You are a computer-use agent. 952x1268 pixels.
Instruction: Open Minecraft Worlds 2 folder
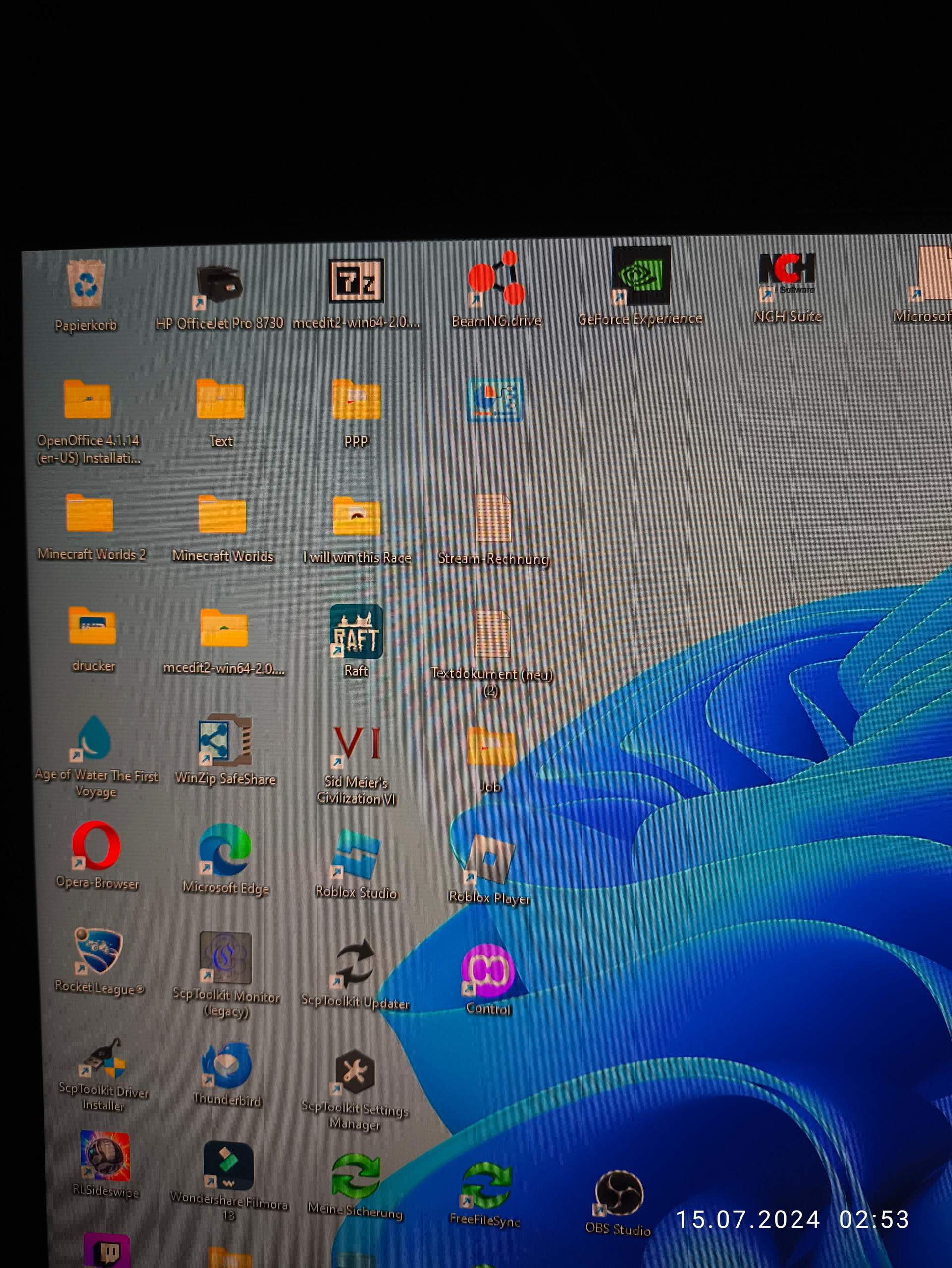point(90,513)
